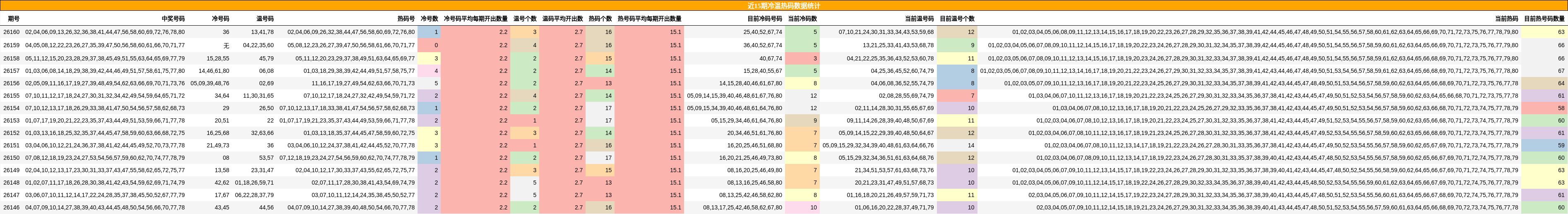Click the 无 cold number cell in row 26159
Image resolution: width=1568 pixels, height=214 pixels.
226,45
